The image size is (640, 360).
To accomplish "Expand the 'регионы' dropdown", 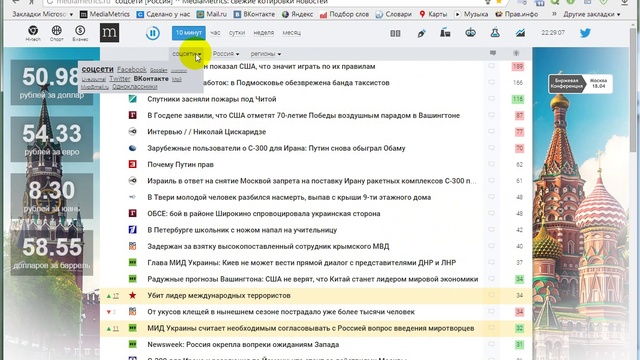I will 266,53.
